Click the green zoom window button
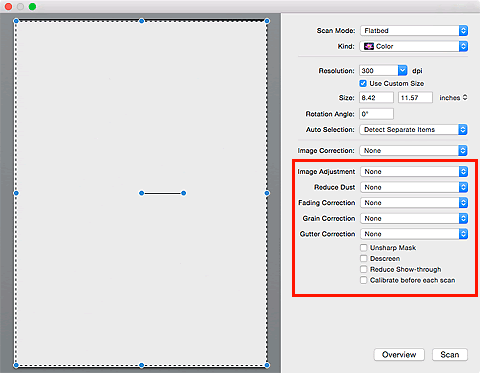480x373 pixels. [x=32, y=6]
